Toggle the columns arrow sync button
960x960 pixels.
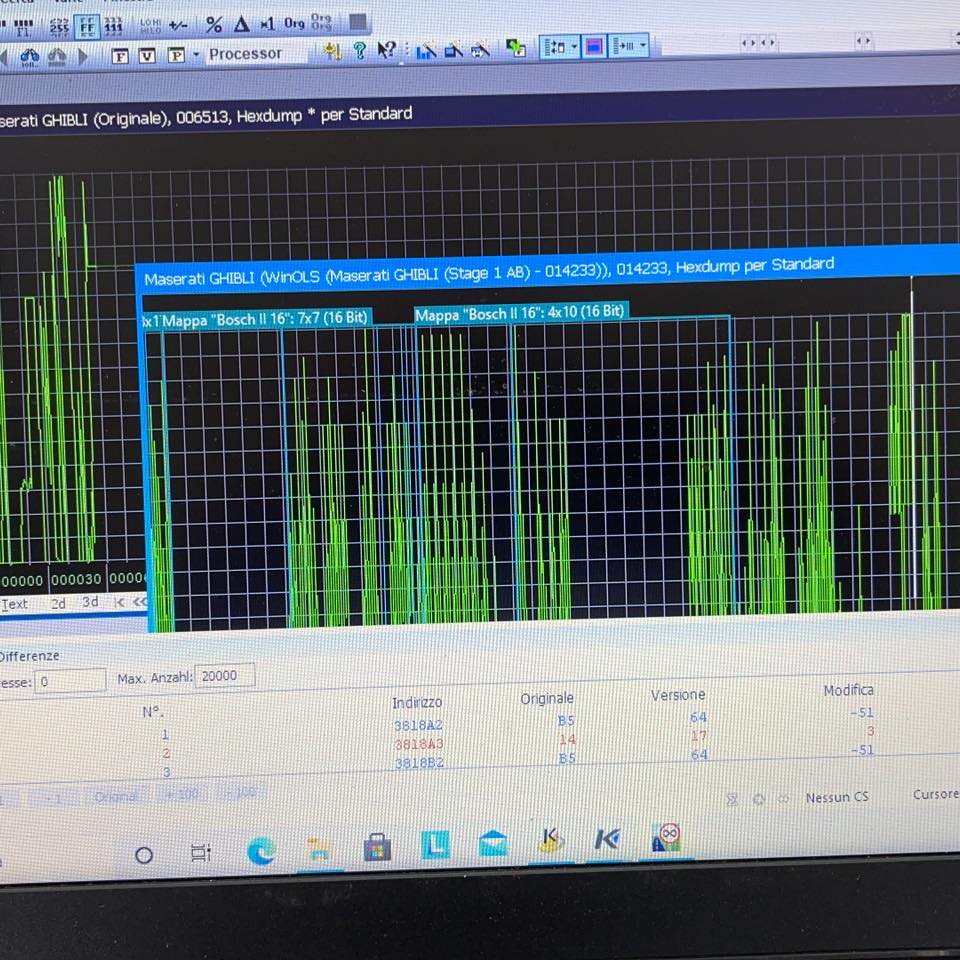click(x=625, y=46)
